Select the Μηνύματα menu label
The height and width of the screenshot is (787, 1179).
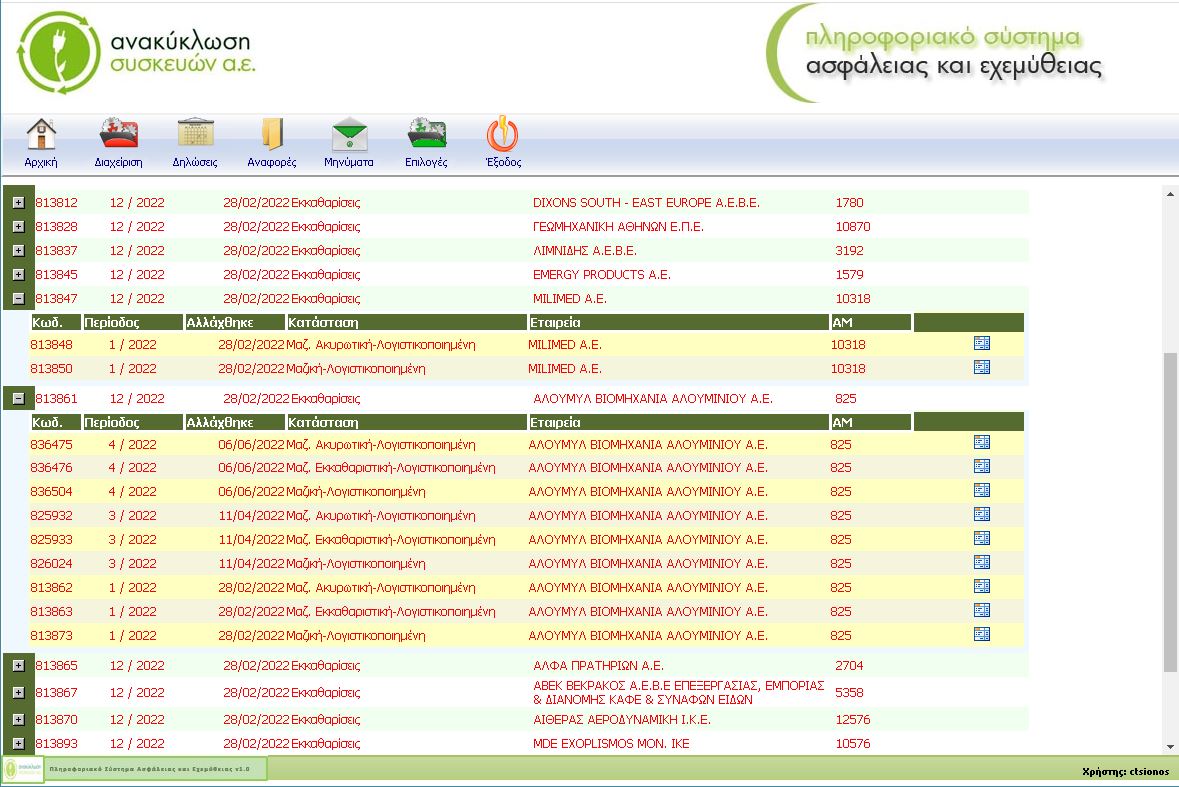(x=349, y=162)
